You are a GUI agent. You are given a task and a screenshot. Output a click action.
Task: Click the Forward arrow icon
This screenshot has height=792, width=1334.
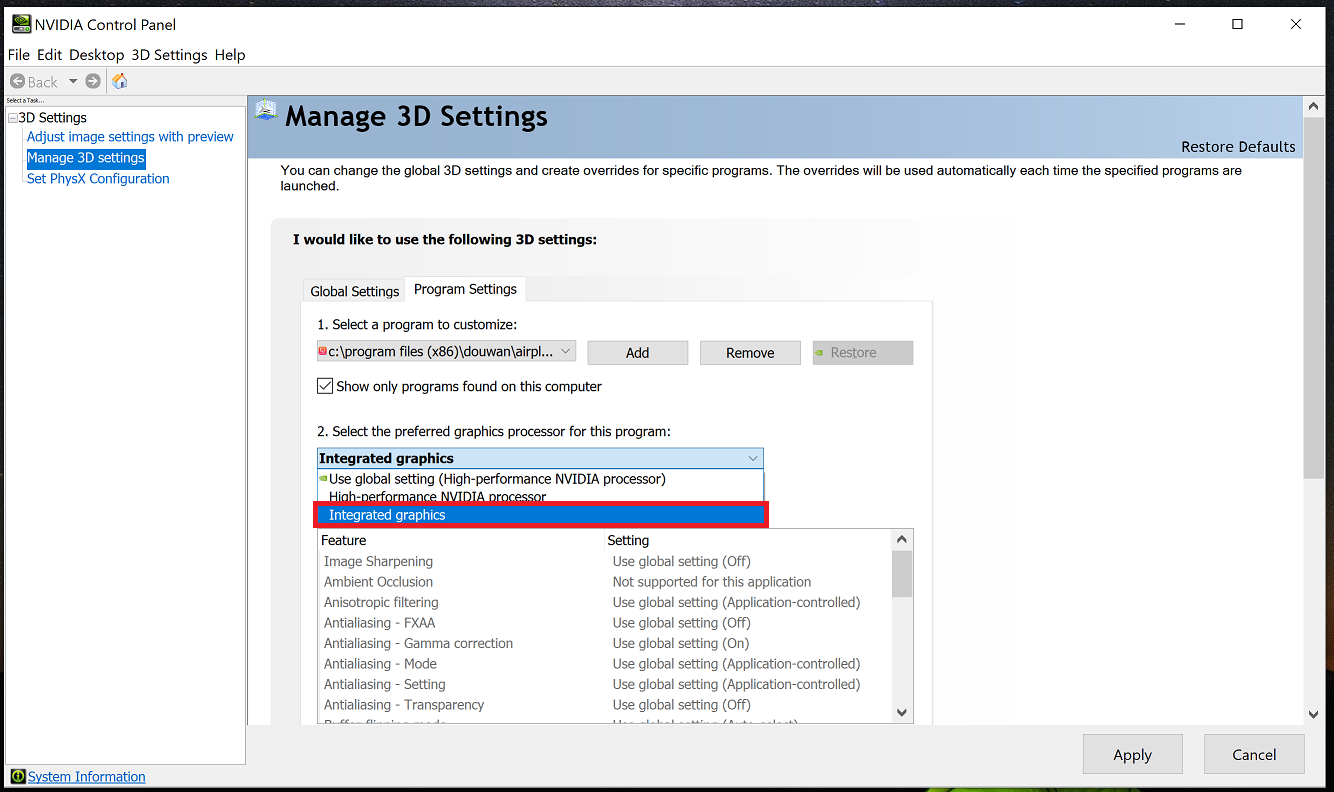point(93,81)
